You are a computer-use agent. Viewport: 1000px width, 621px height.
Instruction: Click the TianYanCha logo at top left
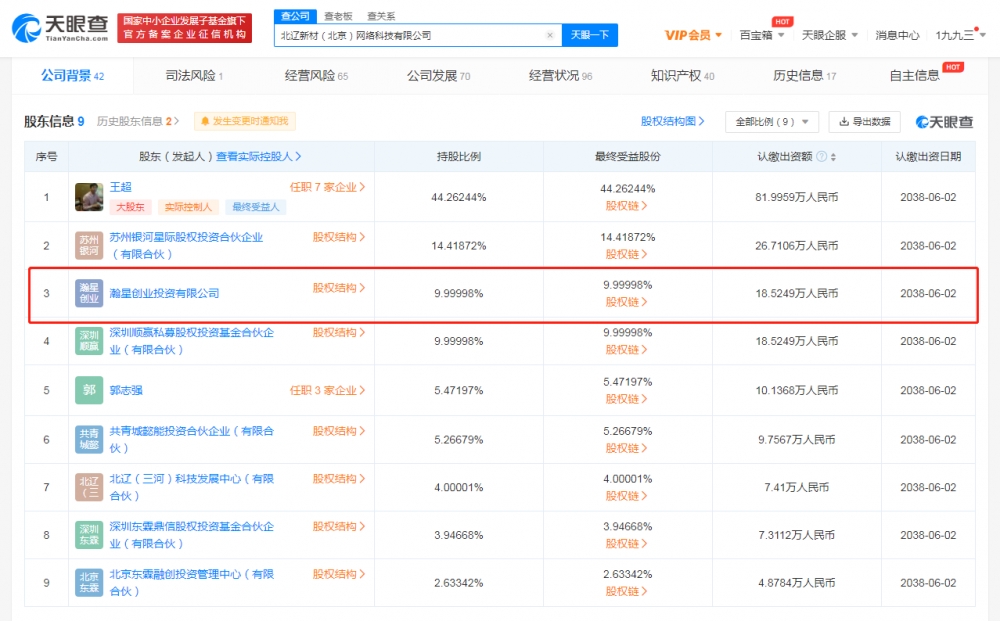pos(60,28)
